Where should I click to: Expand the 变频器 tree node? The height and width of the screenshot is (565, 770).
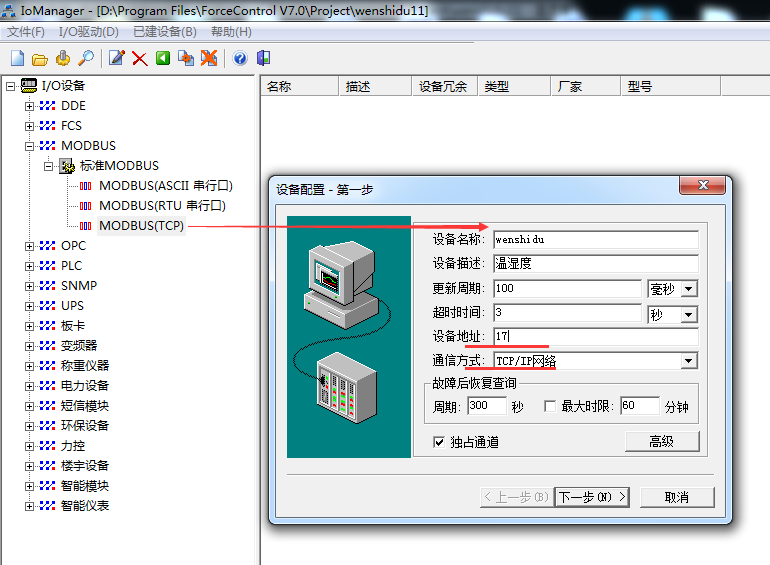(x=29, y=347)
